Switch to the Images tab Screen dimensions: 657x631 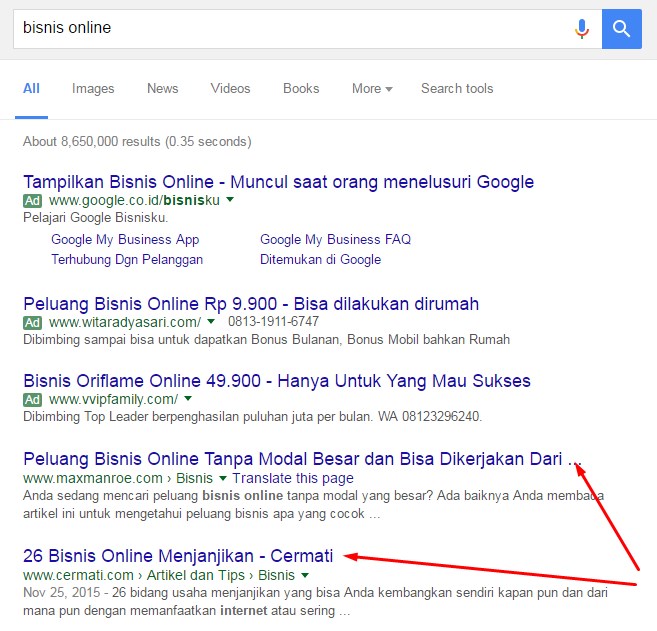click(x=93, y=88)
